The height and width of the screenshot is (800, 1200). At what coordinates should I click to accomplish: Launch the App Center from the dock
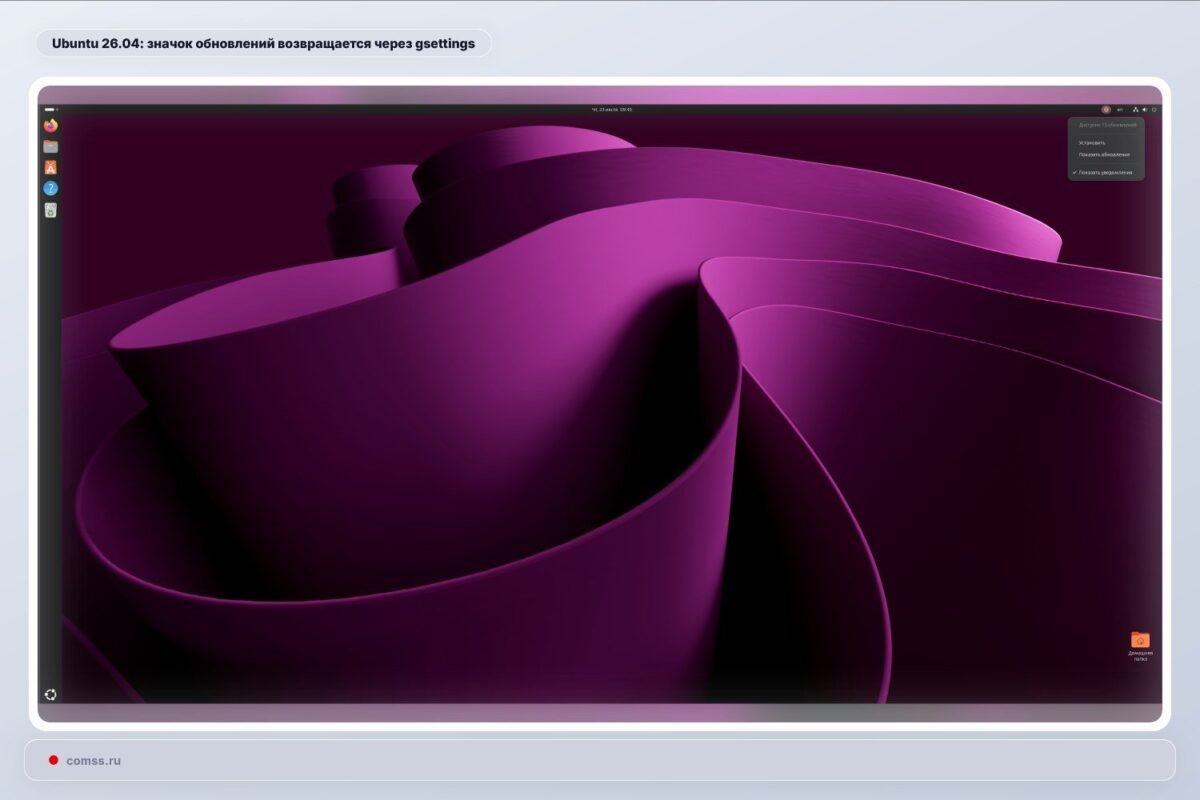click(x=51, y=167)
